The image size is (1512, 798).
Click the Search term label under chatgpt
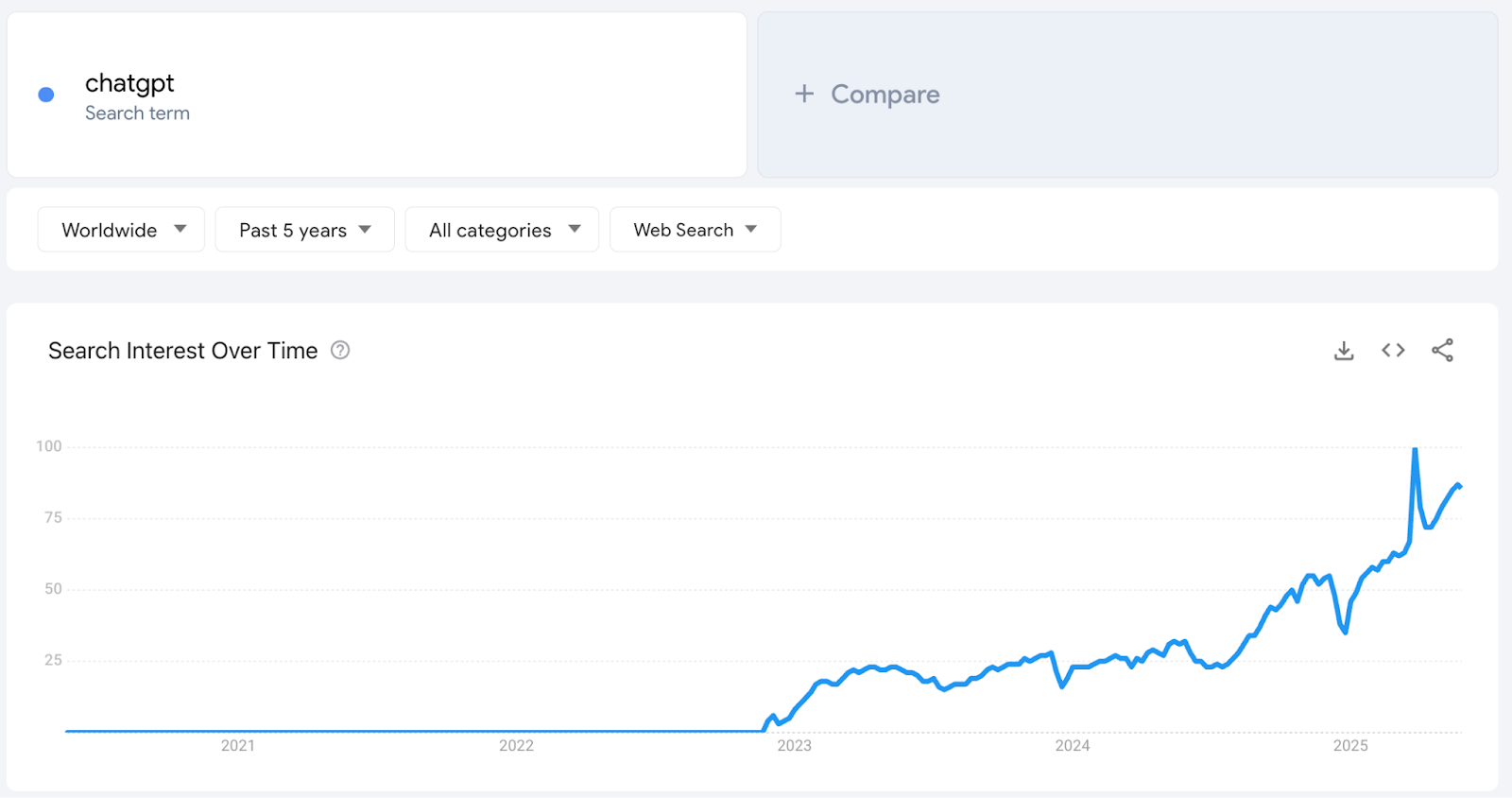[x=137, y=113]
